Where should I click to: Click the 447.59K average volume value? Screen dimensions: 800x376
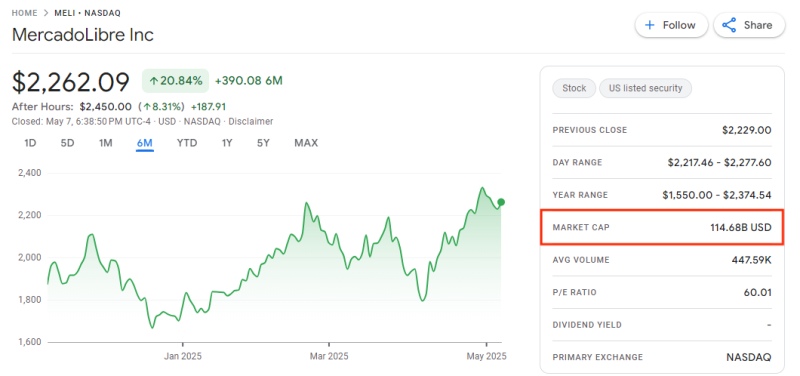click(x=752, y=260)
